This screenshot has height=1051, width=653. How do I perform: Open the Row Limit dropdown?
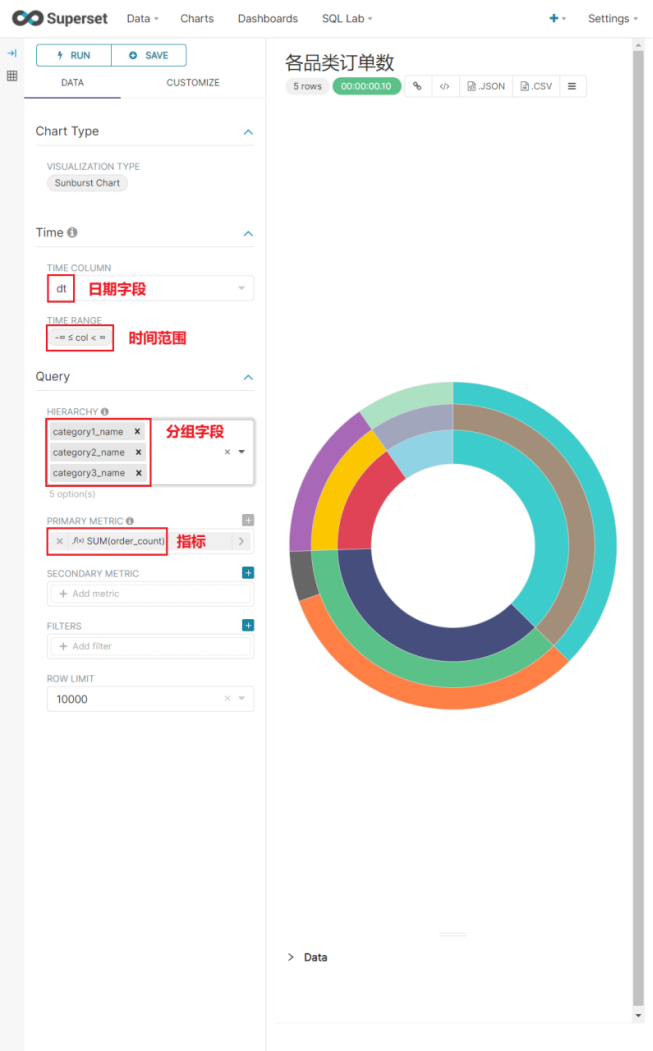click(x=241, y=698)
